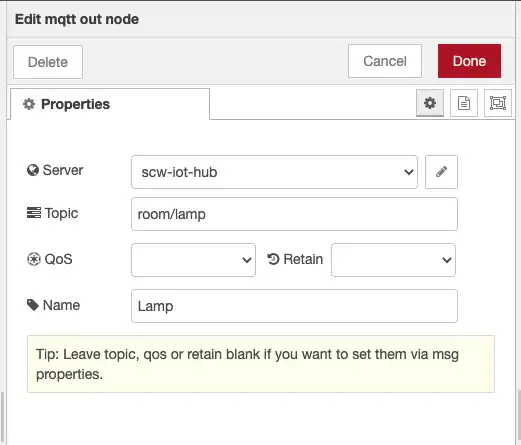Click the Retain history icon
The height and width of the screenshot is (445, 521).
pyautogui.click(x=273, y=259)
